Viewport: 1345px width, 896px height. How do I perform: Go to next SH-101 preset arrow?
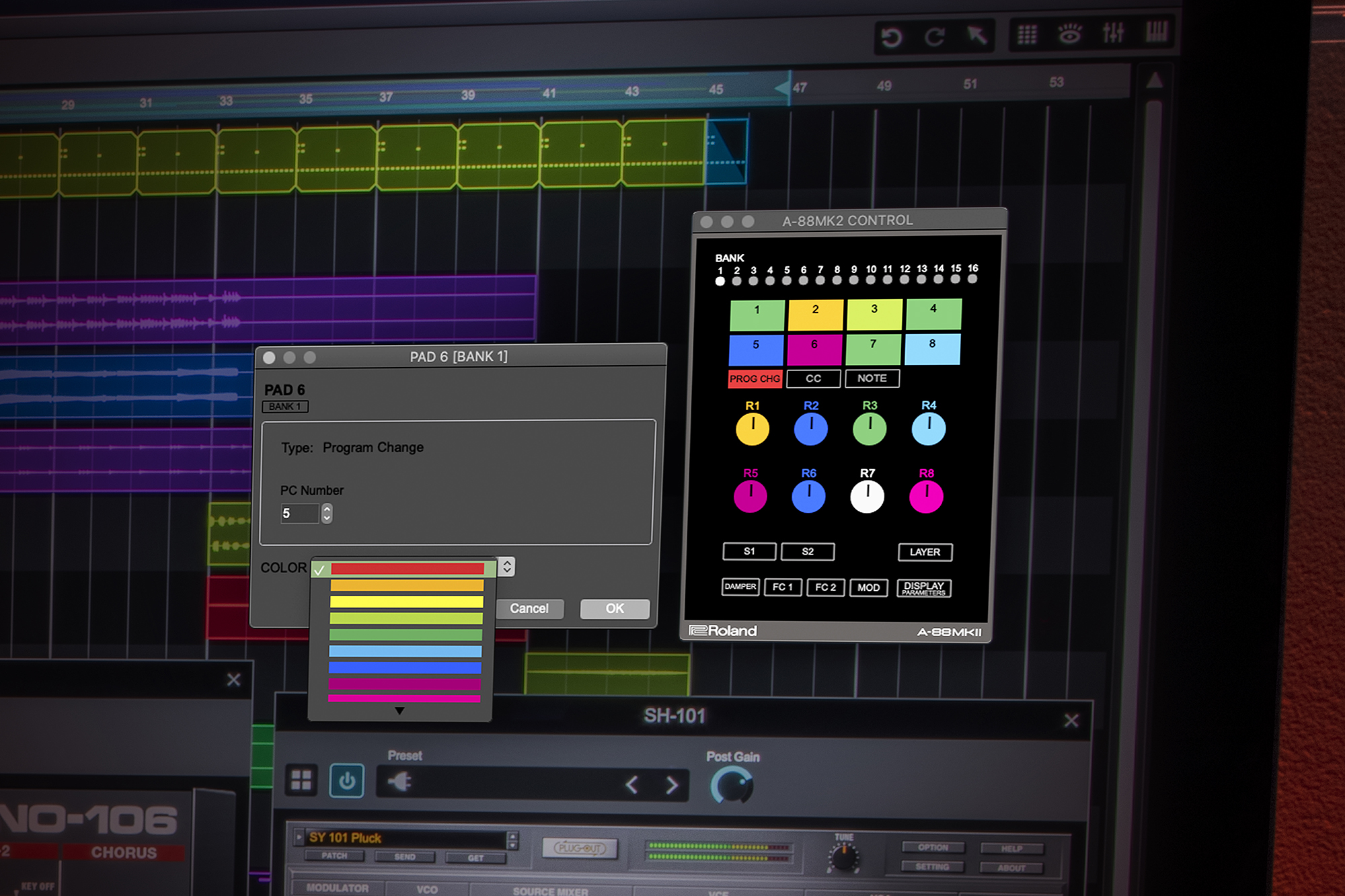[672, 784]
